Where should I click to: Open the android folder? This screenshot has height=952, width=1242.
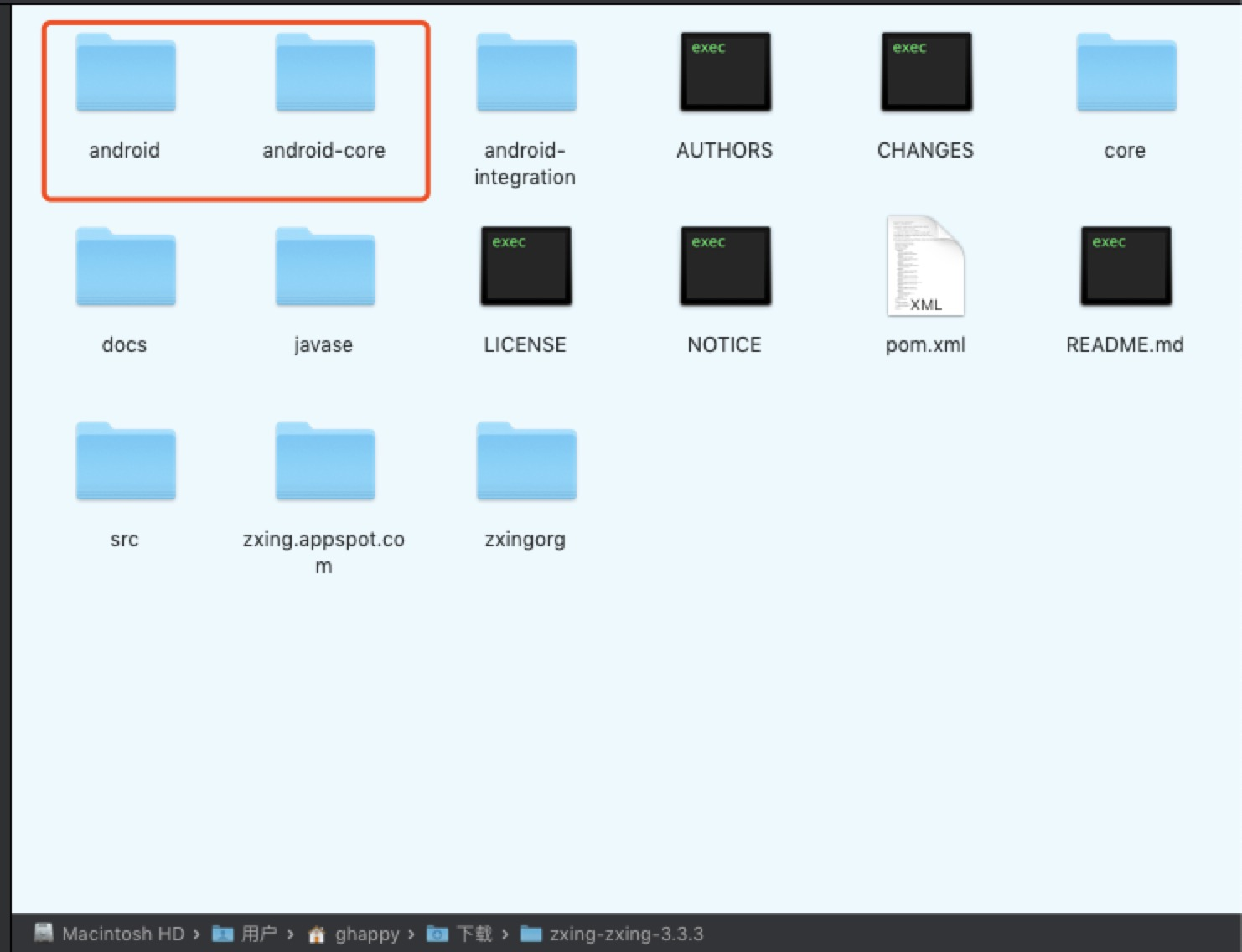[x=125, y=74]
